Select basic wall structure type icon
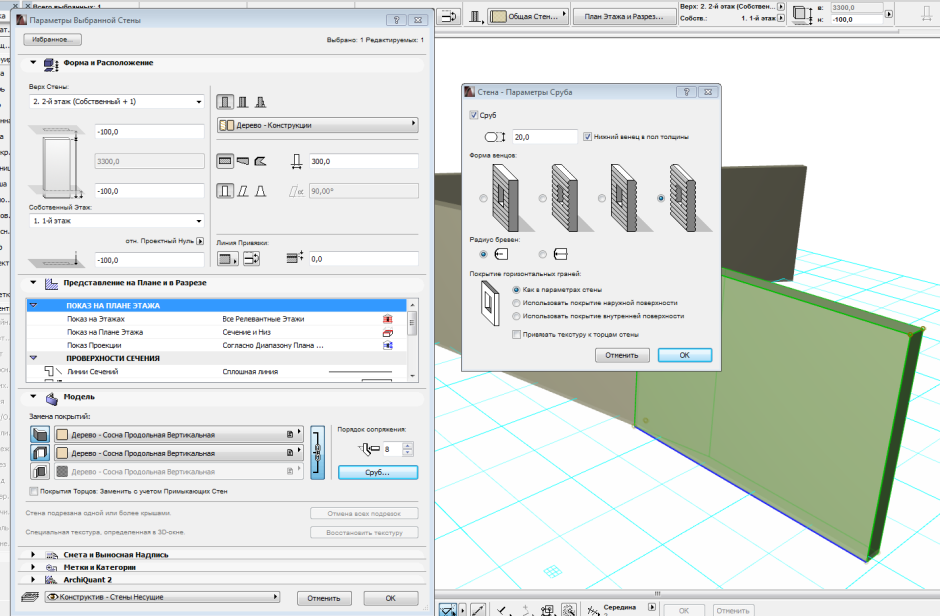The image size is (940, 616). [225, 102]
